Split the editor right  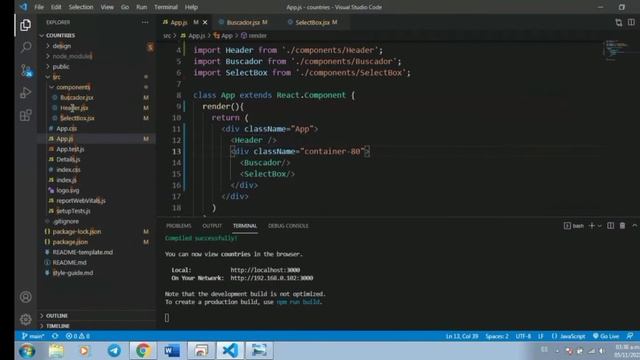(x=631, y=22)
